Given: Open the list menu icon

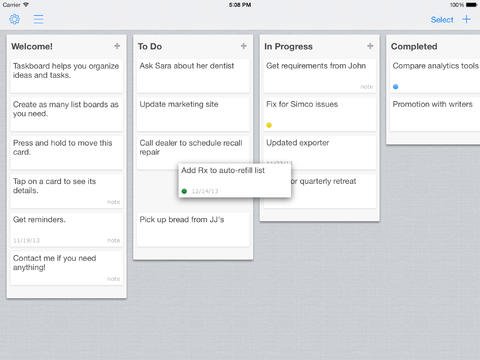Looking at the screenshot, I should tap(38, 19).
